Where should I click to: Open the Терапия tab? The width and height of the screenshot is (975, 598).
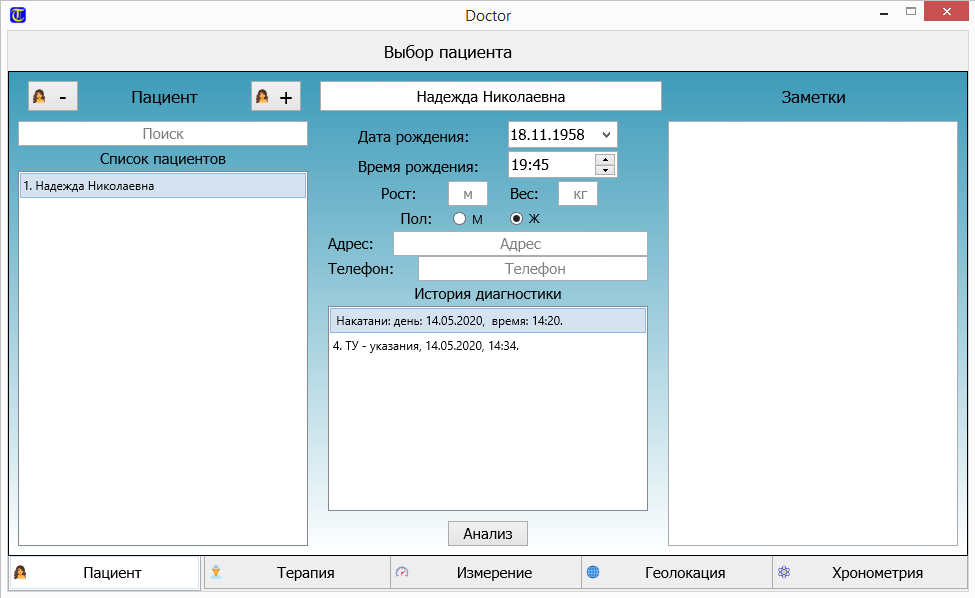pos(297,573)
